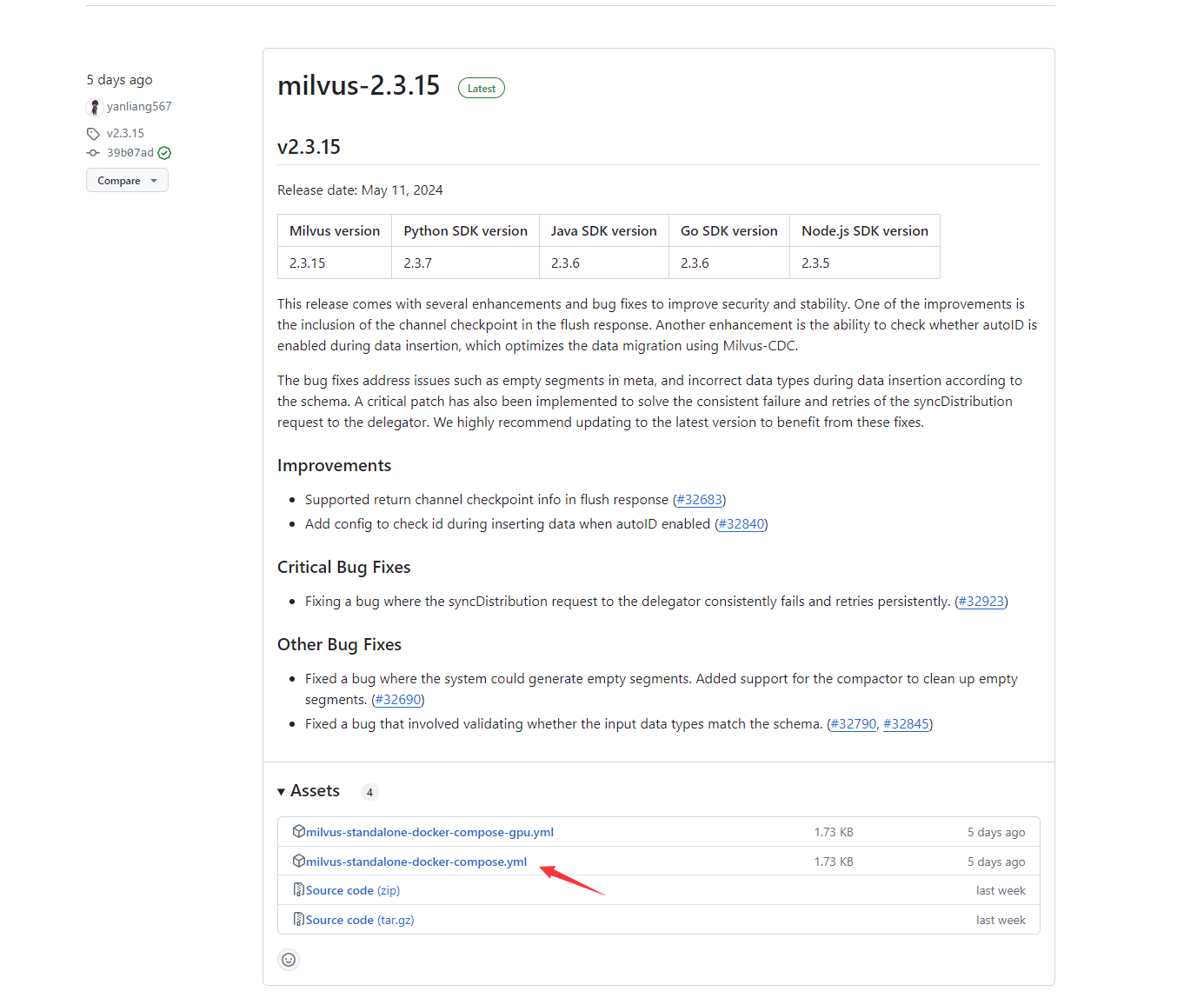
Task: Open pull request #32790
Action: [853, 724]
